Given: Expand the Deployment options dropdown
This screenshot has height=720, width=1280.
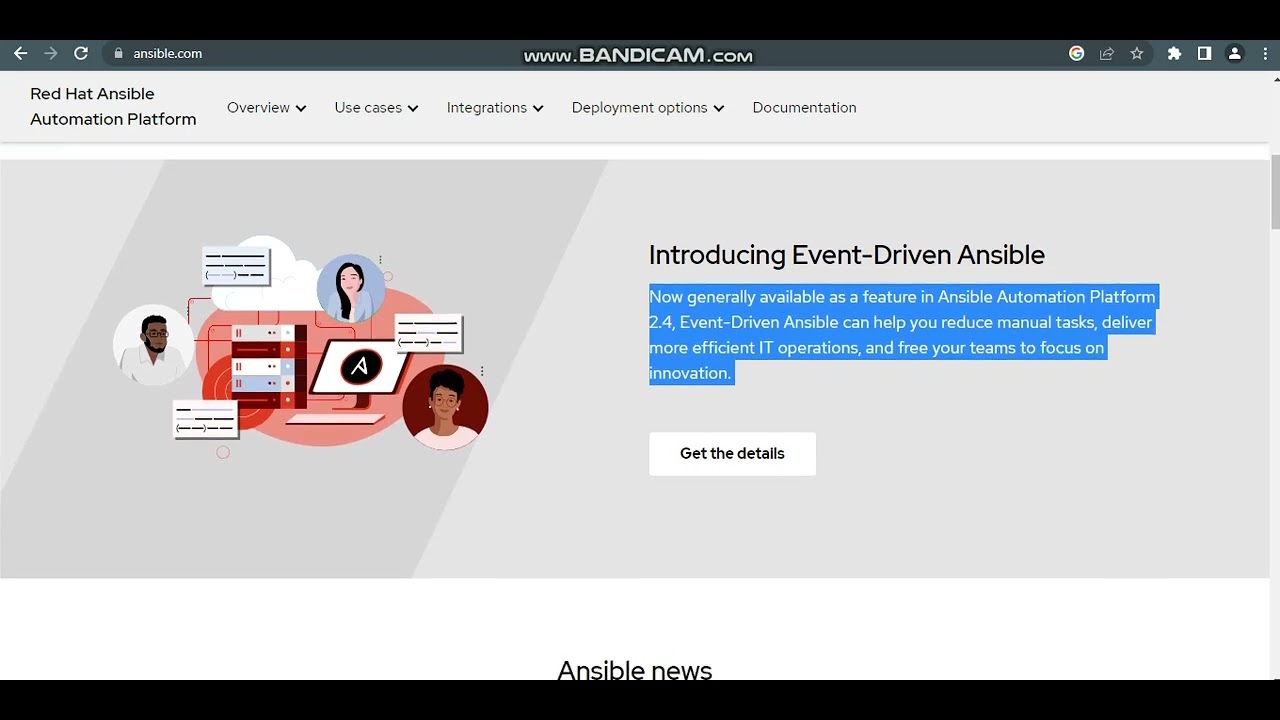Looking at the screenshot, I should [x=648, y=108].
